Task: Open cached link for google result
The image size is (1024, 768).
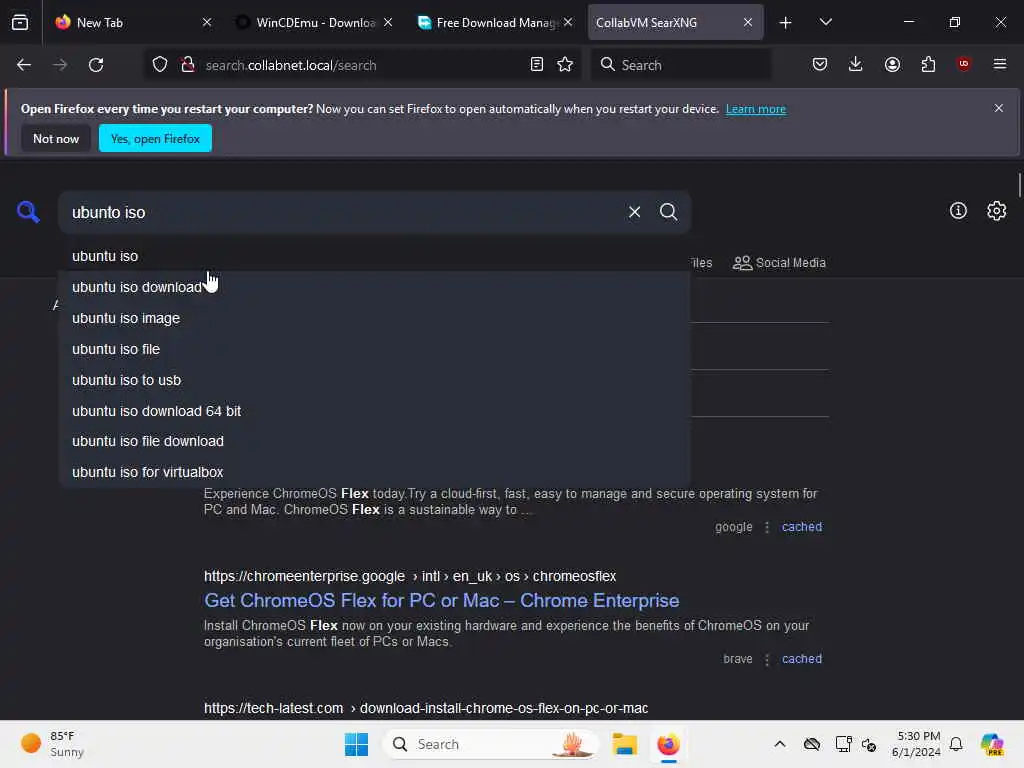Action: point(802,527)
